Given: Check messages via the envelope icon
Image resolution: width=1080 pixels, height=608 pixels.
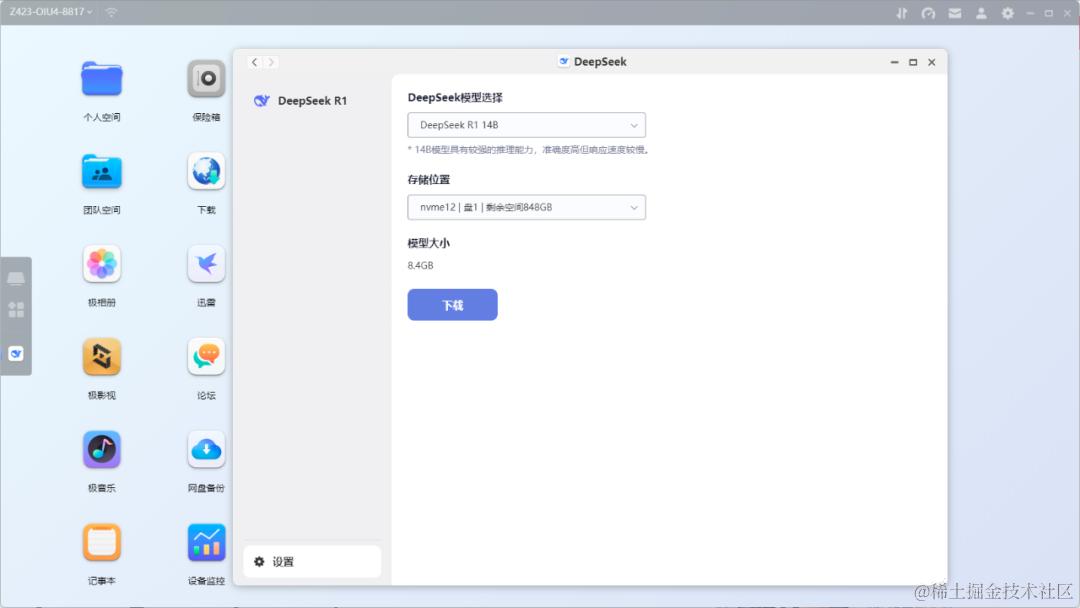Looking at the screenshot, I should click(955, 13).
